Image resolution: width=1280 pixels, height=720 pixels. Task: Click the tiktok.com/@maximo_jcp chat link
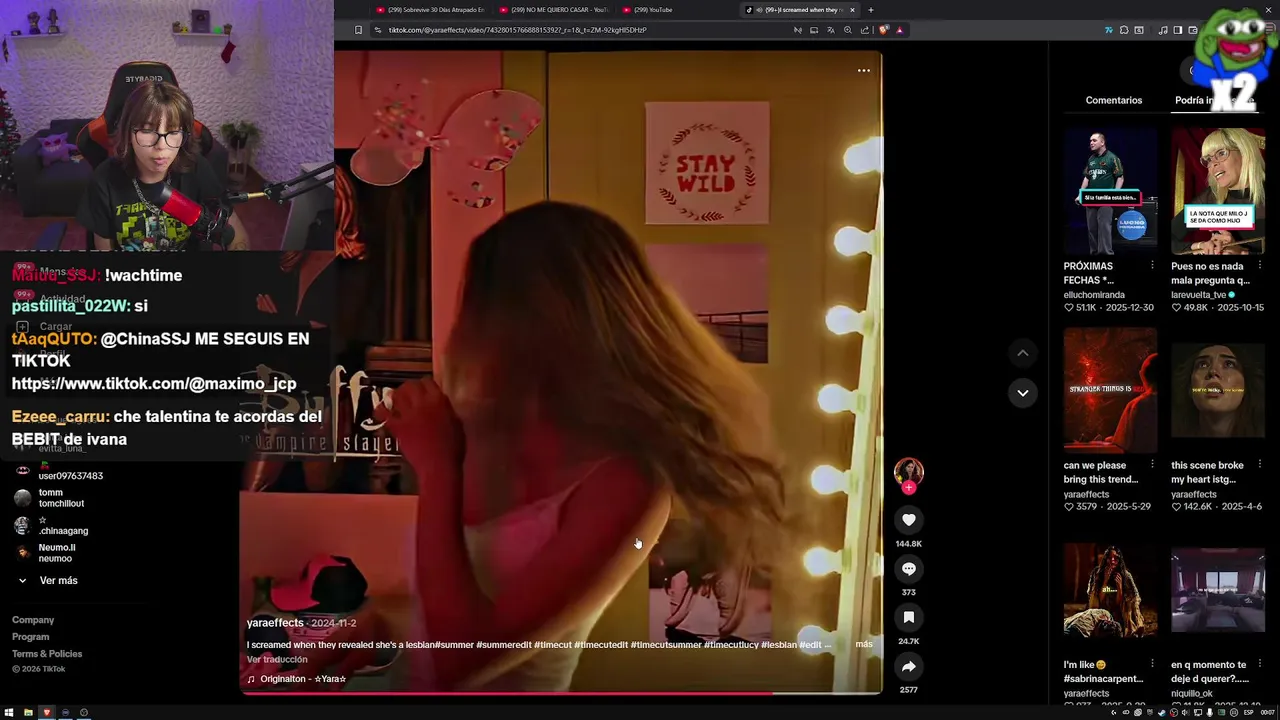click(x=154, y=384)
